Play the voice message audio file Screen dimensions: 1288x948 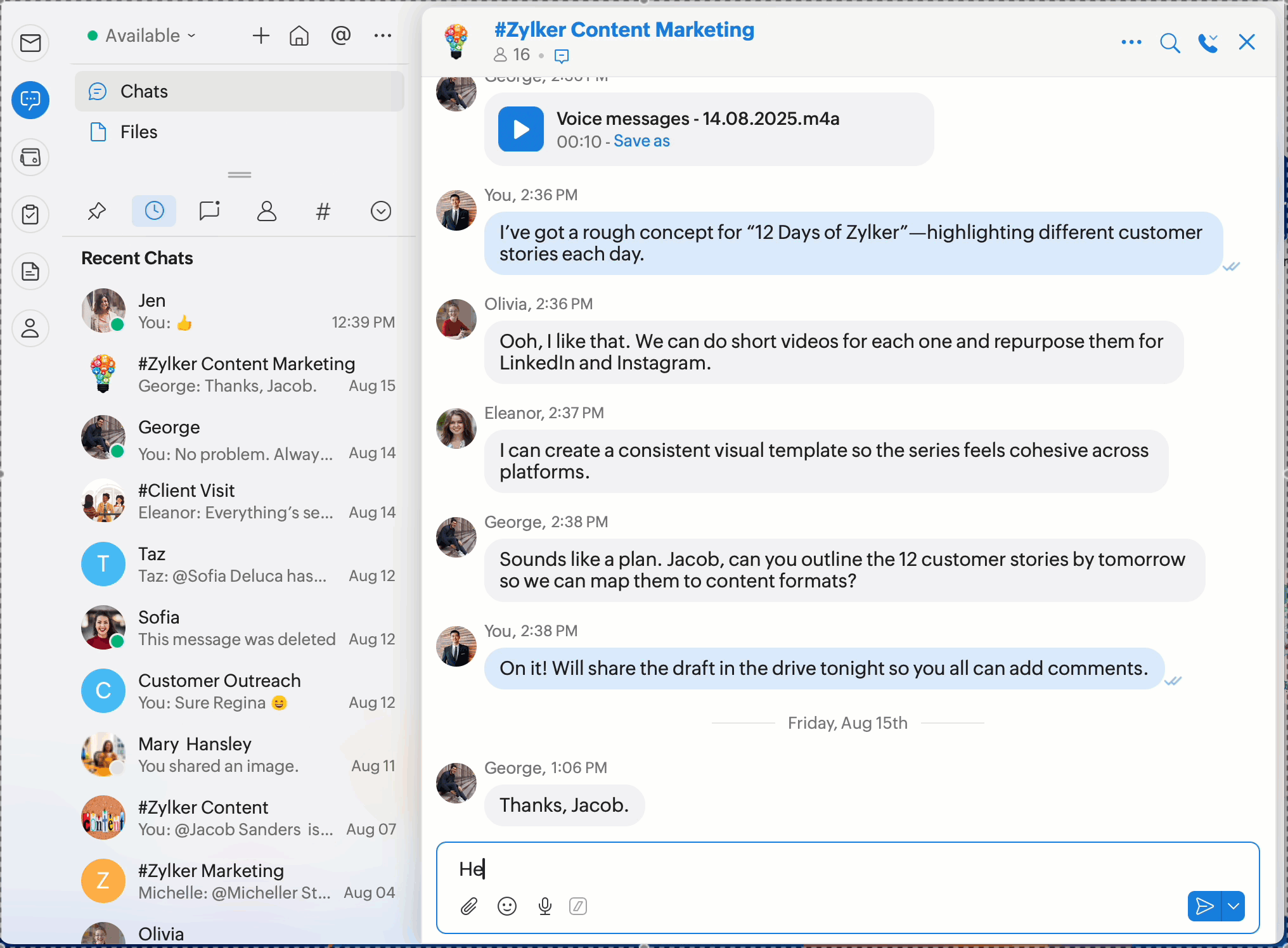521,129
